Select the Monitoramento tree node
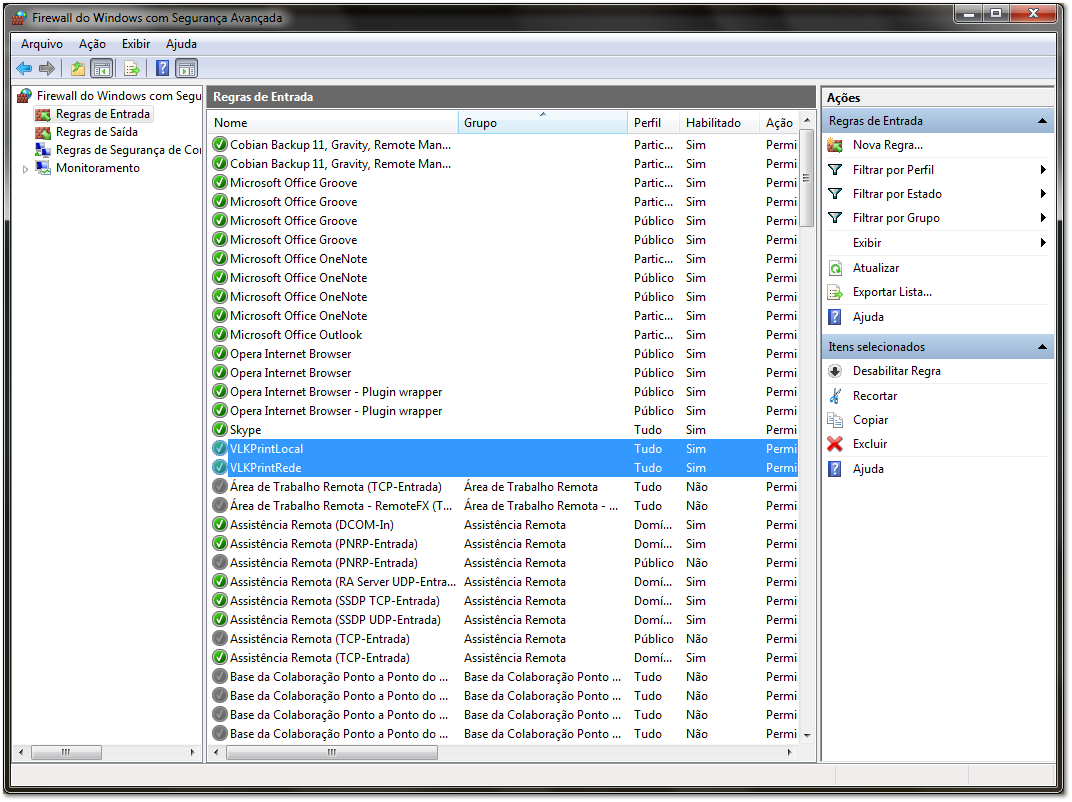The height and width of the screenshot is (802, 1072). pyautogui.click(x=98, y=168)
